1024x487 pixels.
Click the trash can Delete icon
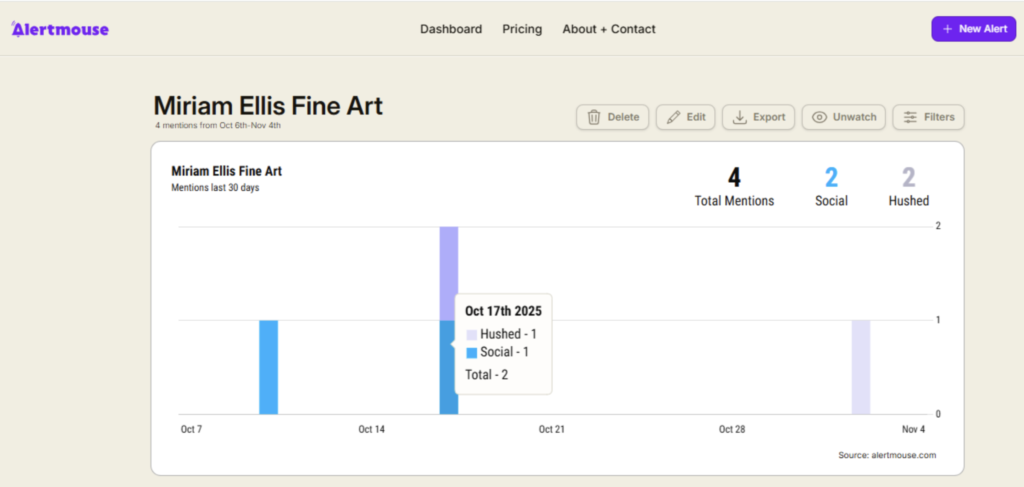pyautogui.click(x=594, y=117)
